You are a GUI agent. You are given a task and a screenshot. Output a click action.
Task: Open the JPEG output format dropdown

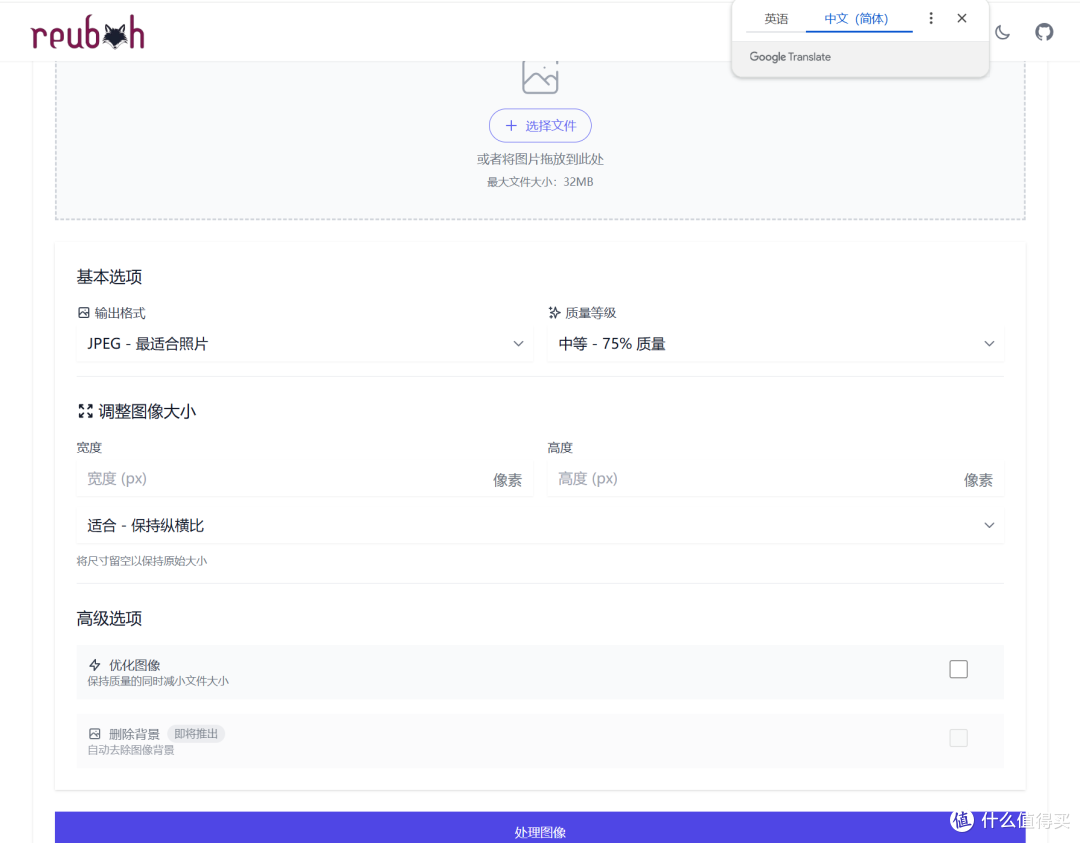point(304,344)
